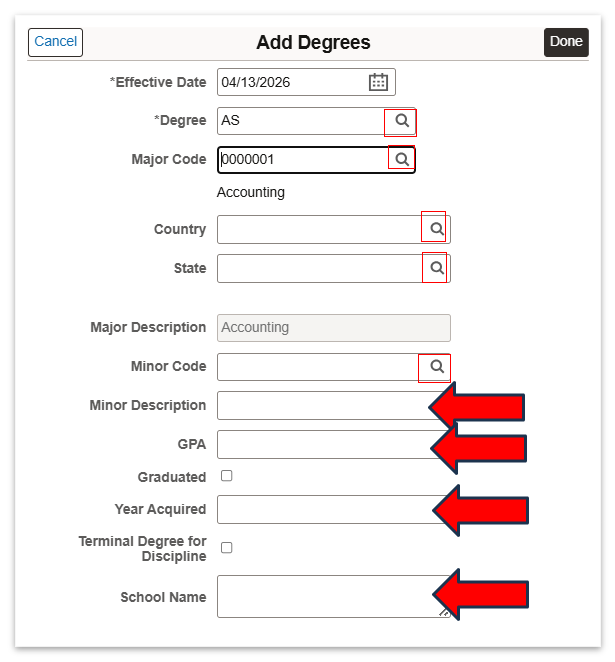This screenshot has height=662, width=615.
Task: Click the Minor Description text box
Action: [x=320, y=405]
